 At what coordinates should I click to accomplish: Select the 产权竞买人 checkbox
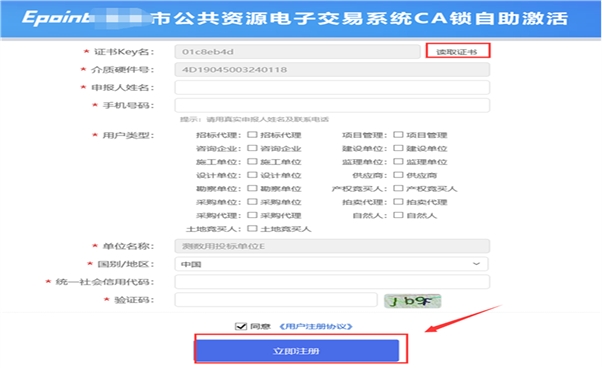tap(399, 188)
